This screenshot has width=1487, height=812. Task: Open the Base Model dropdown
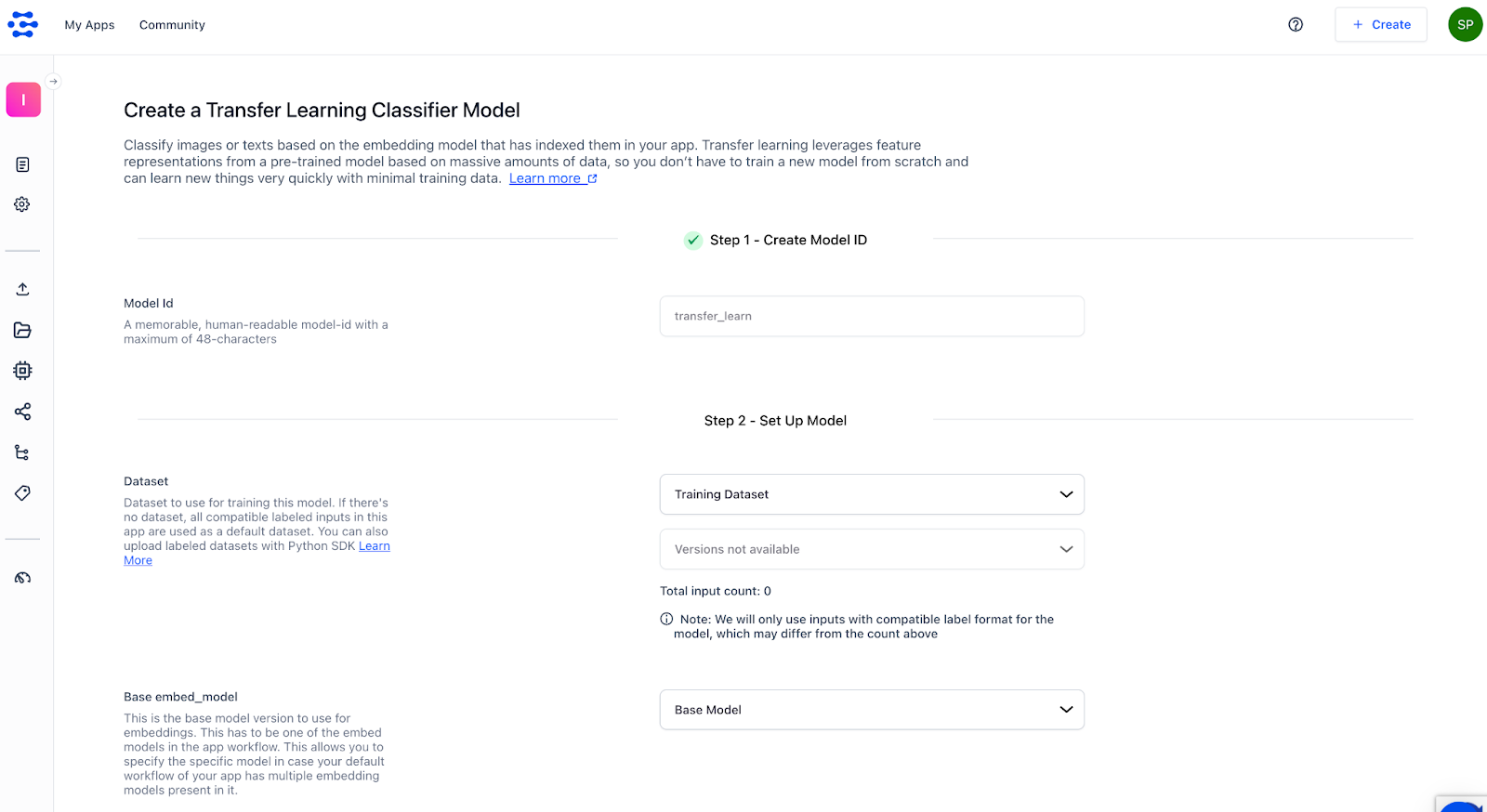[x=872, y=710]
